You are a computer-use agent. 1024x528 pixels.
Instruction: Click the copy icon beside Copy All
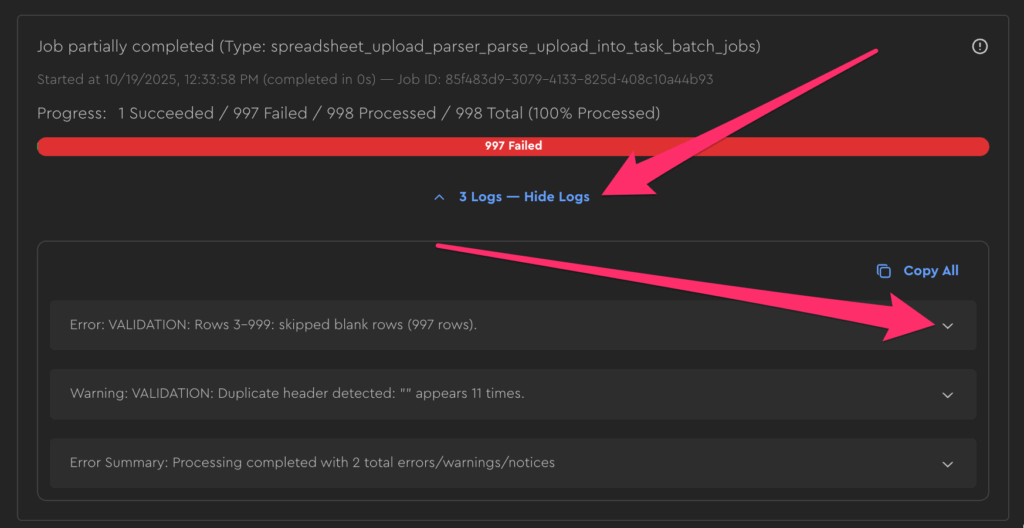[x=883, y=271]
